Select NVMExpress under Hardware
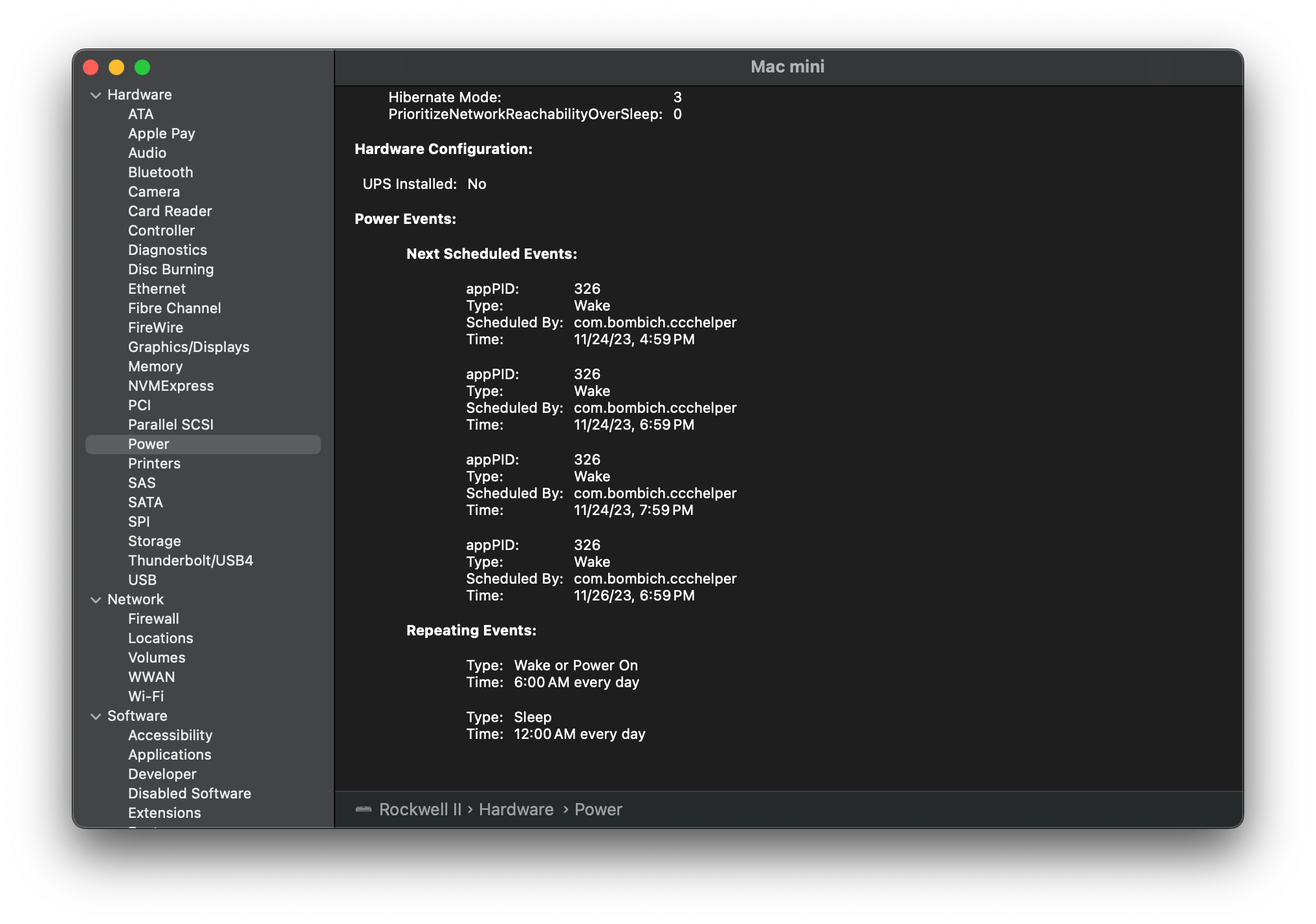The height and width of the screenshot is (924, 1316). [x=172, y=385]
